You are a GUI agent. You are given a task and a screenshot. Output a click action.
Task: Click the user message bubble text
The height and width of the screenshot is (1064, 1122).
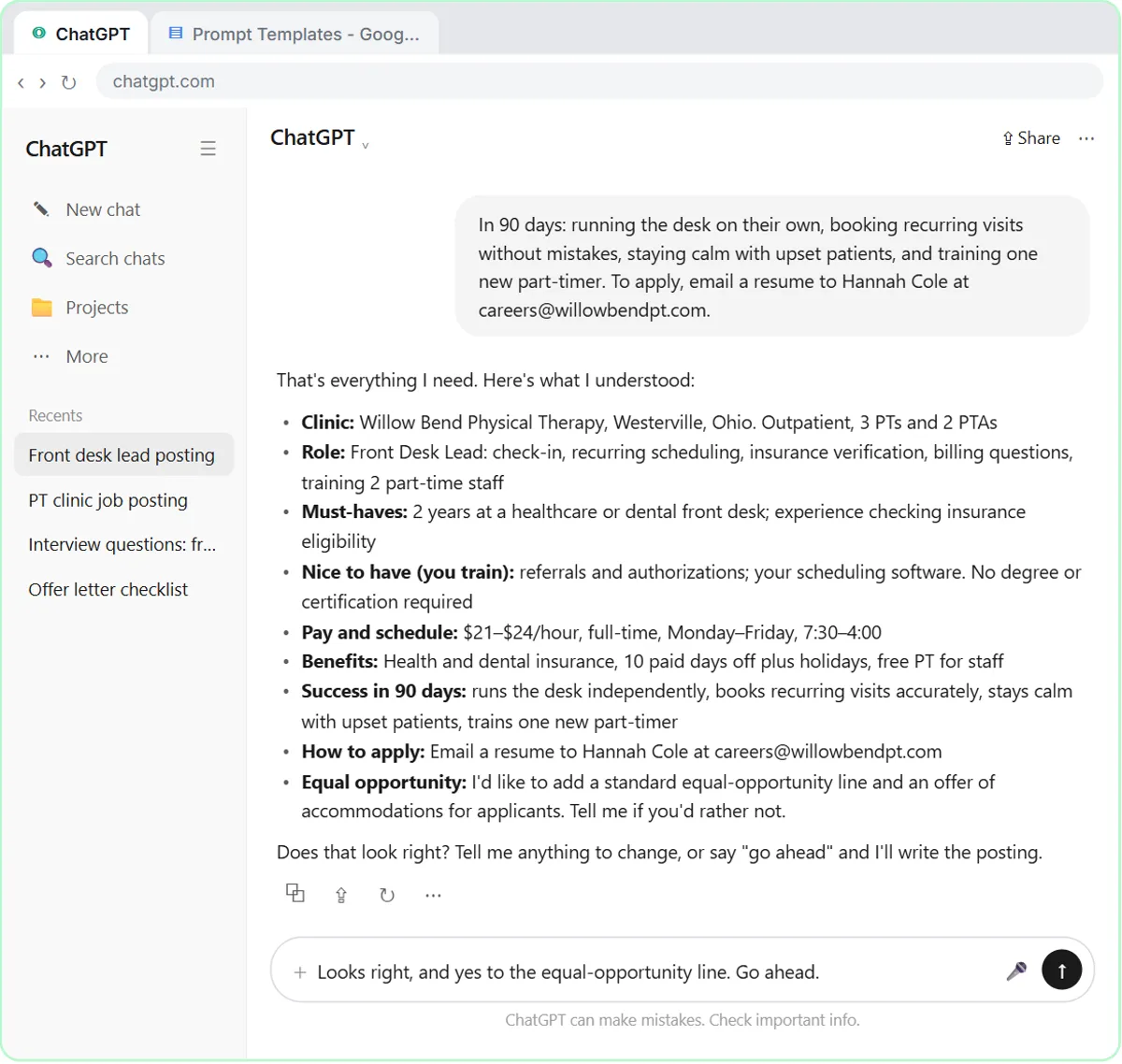coord(758,267)
